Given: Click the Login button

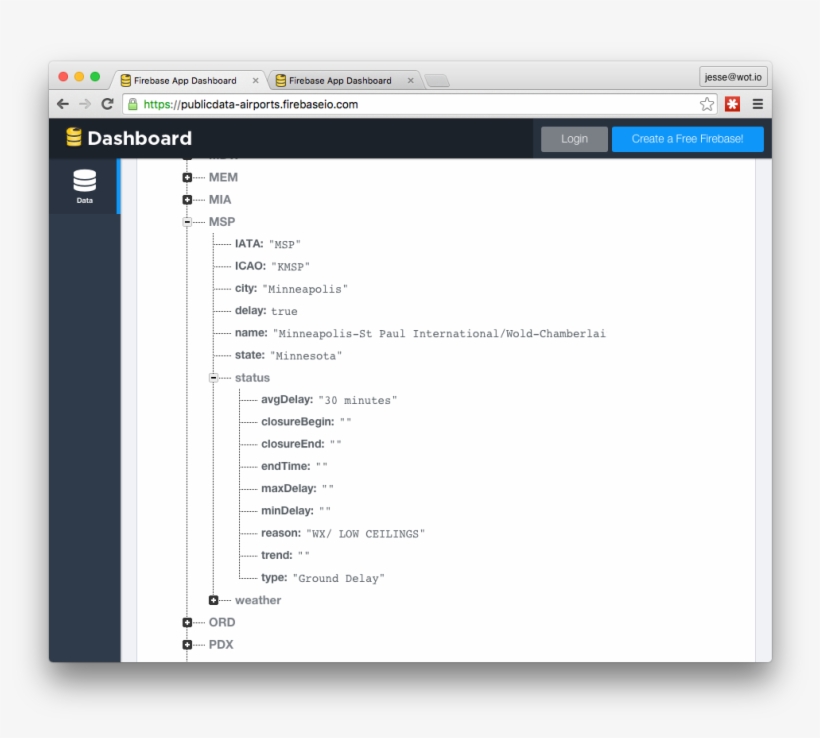Looking at the screenshot, I should tap(574, 139).
